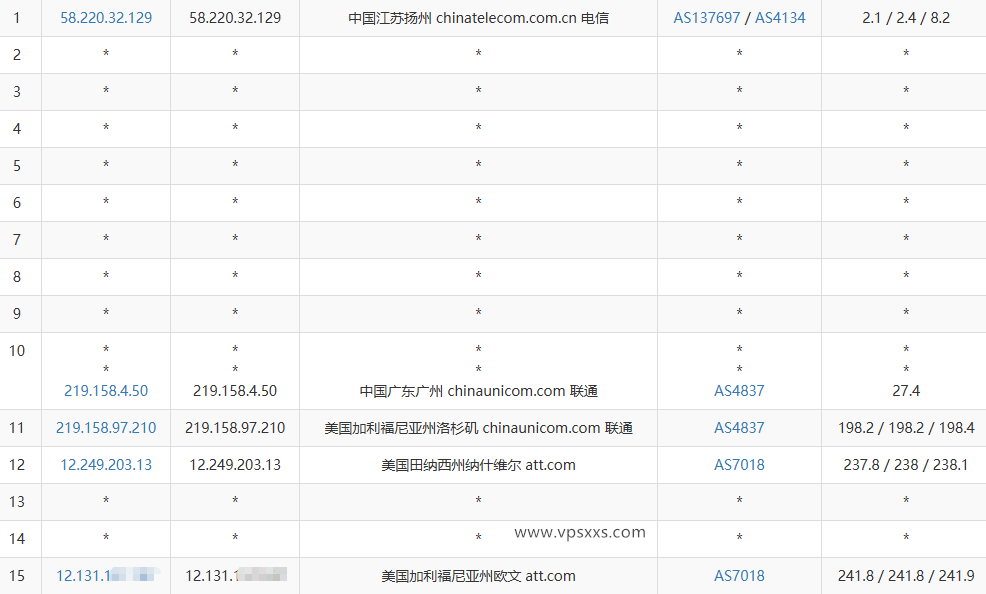Select plain text 219.158.4.50 in hop 10

tap(235, 390)
